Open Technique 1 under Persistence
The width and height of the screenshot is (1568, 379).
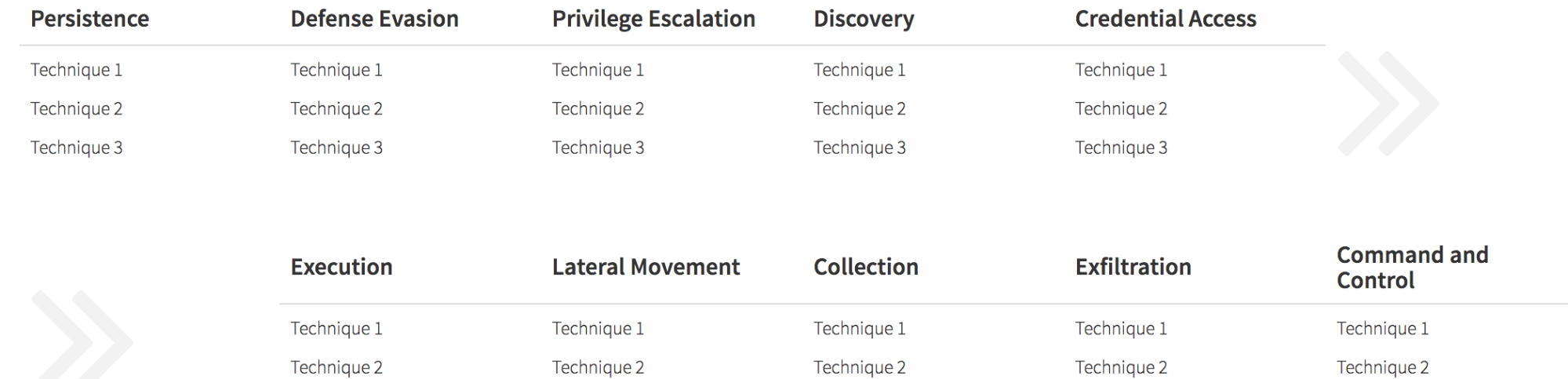click(x=76, y=70)
